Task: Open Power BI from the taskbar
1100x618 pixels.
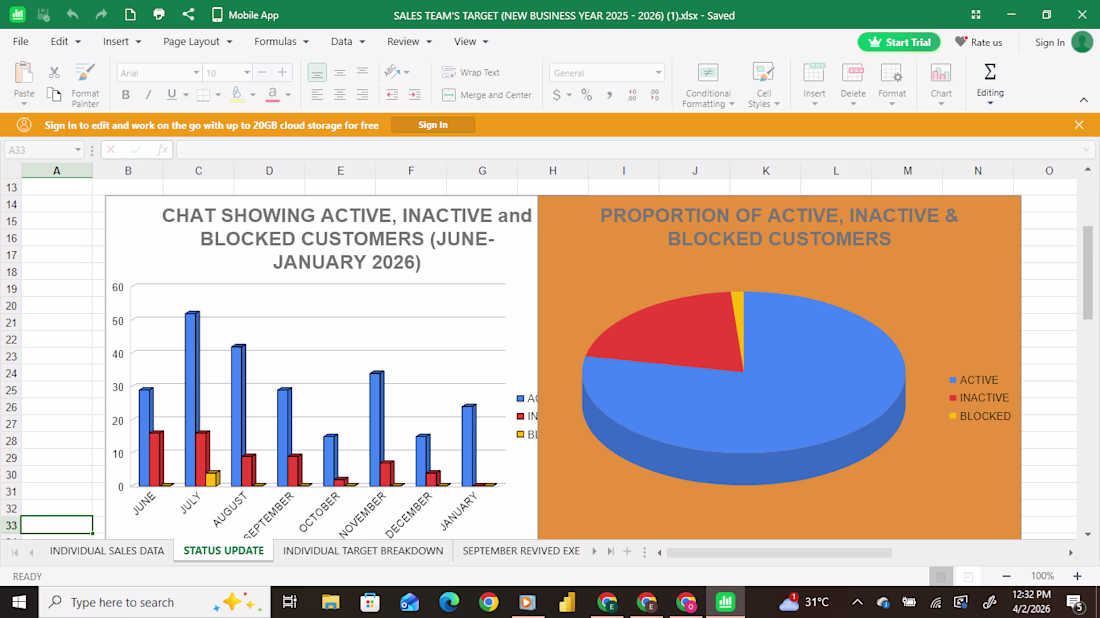Action: point(567,602)
